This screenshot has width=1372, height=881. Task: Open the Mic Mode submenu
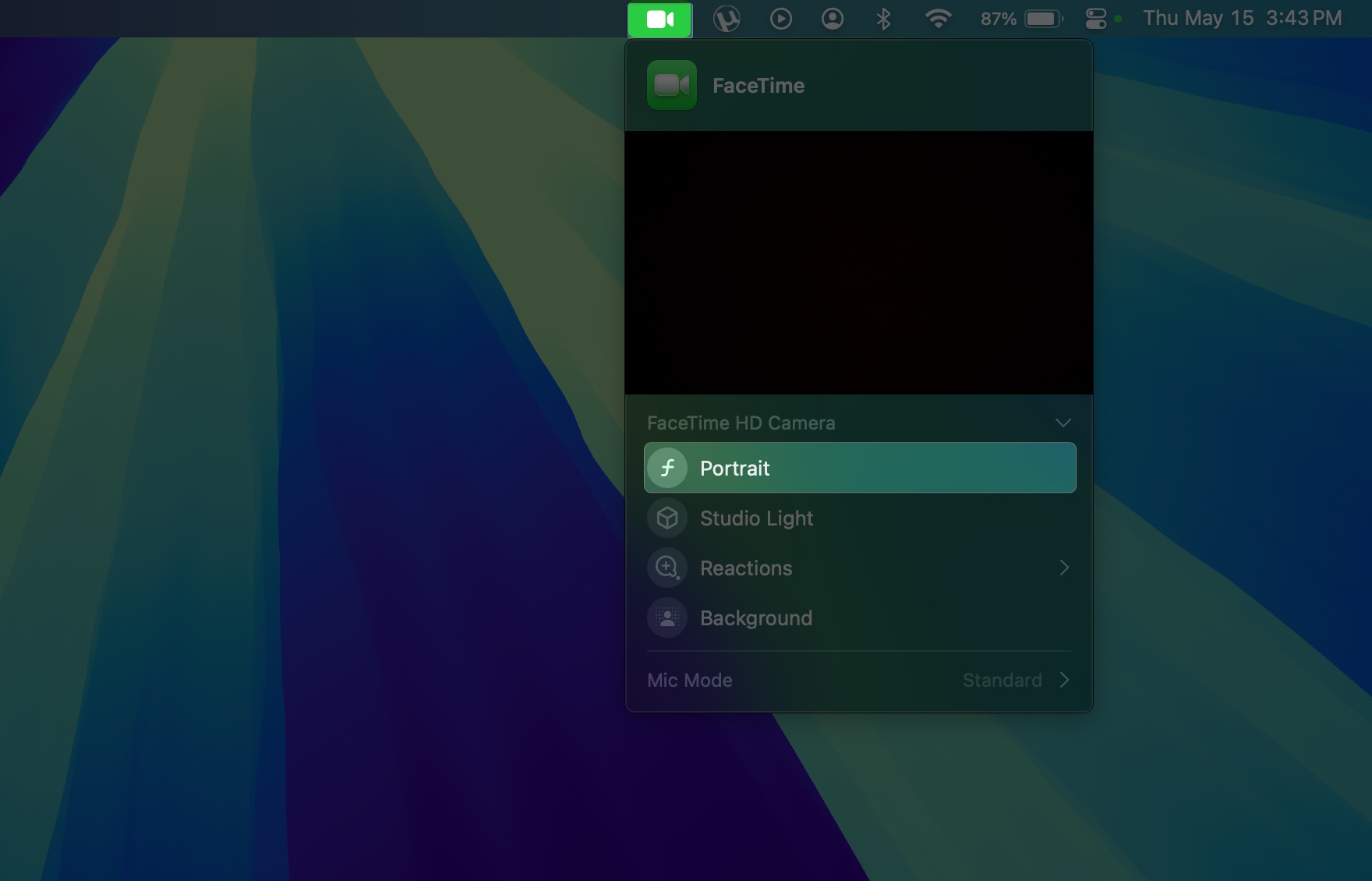[x=1063, y=680]
